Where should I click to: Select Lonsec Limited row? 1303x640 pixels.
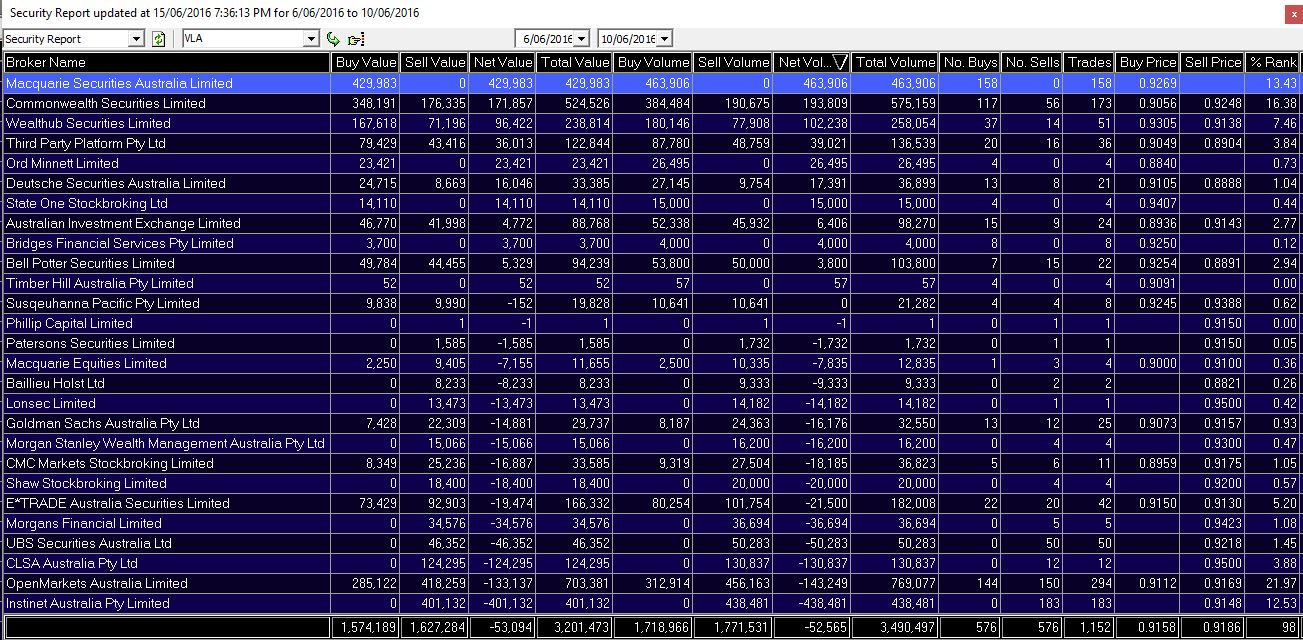tap(651, 403)
